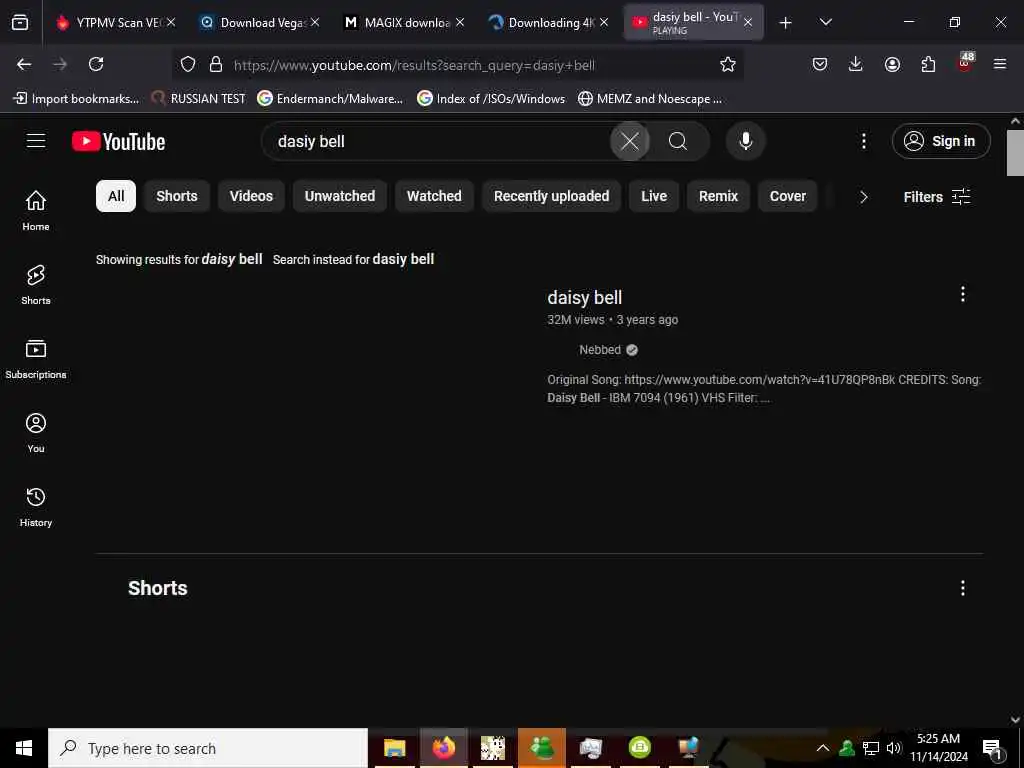Click the extension icon with badge 48
Viewport: 1024px width, 768px height.
pyautogui.click(x=965, y=63)
